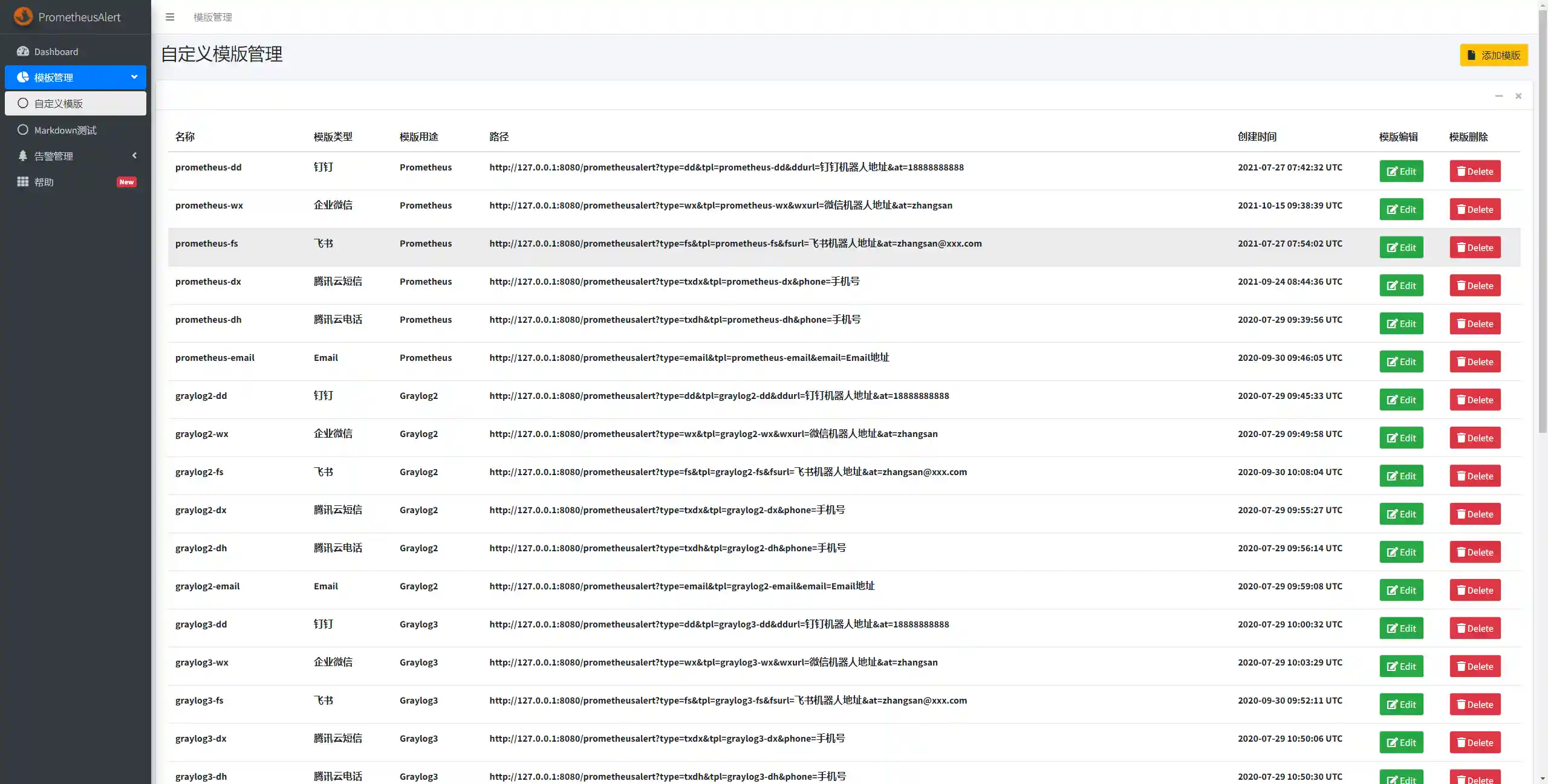Click the document icon inside 添加模版 button

[1471, 54]
